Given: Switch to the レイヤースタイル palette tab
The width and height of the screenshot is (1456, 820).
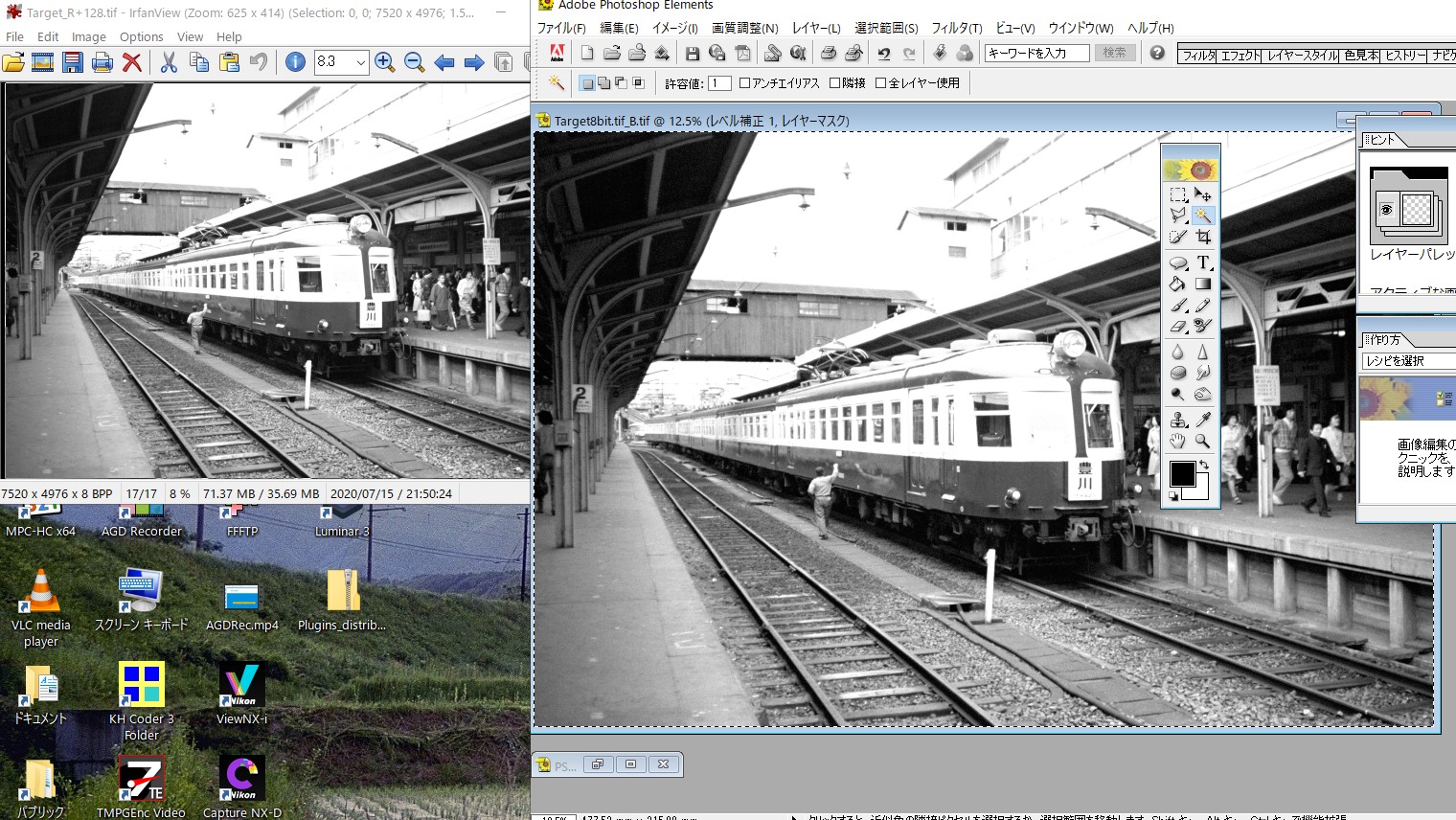Looking at the screenshot, I should 1303,56.
